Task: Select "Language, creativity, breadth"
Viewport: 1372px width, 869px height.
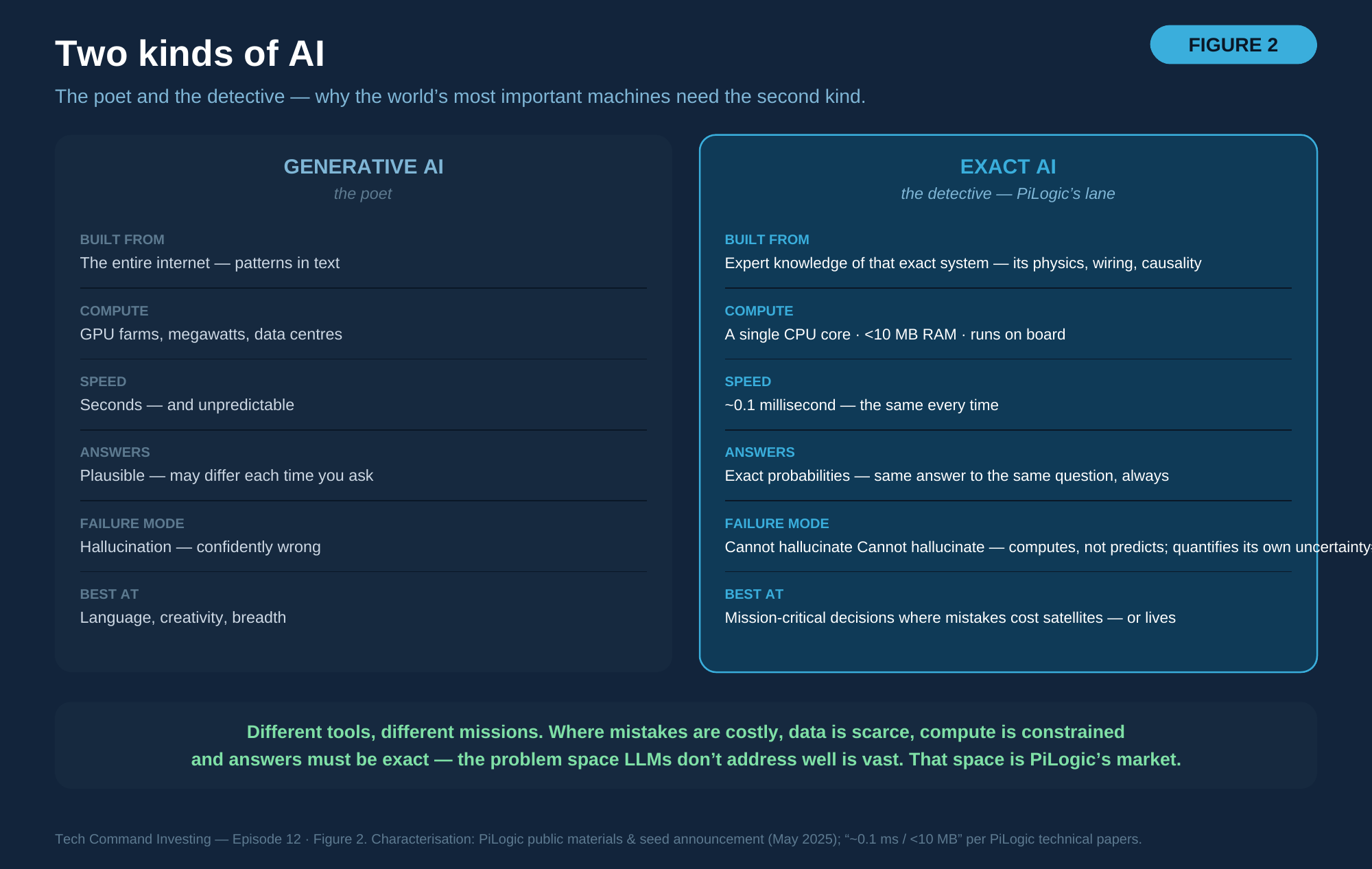Action: 183,618
